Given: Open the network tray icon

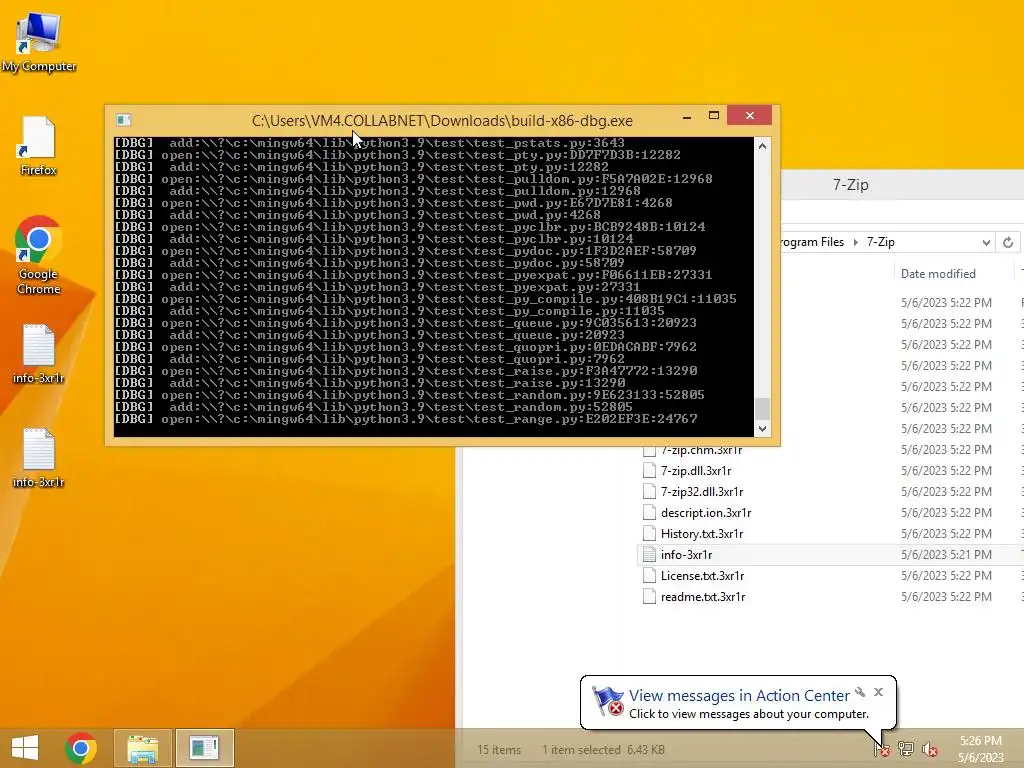Looking at the screenshot, I should (906, 749).
